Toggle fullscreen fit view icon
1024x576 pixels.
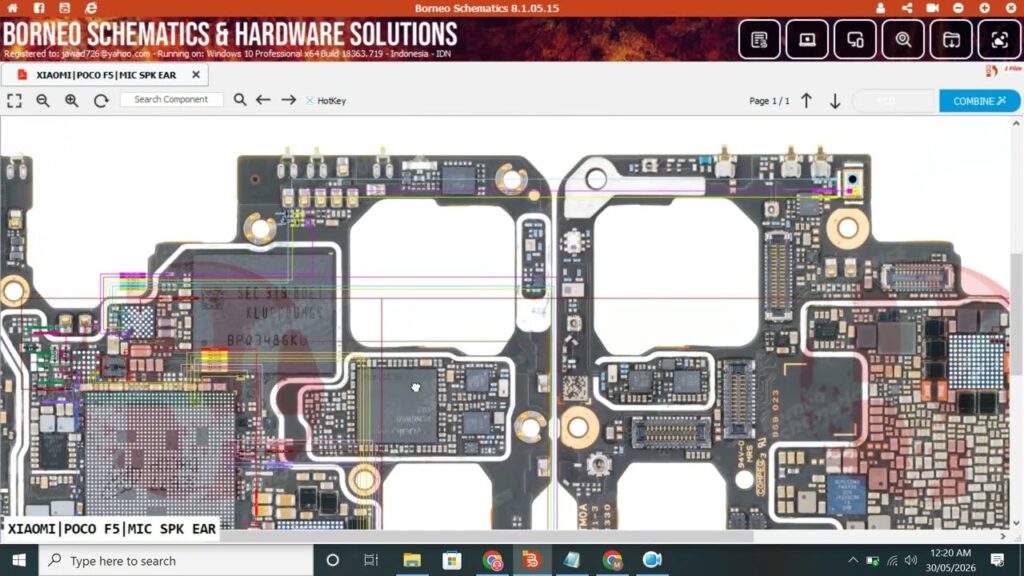coord(14,101)
